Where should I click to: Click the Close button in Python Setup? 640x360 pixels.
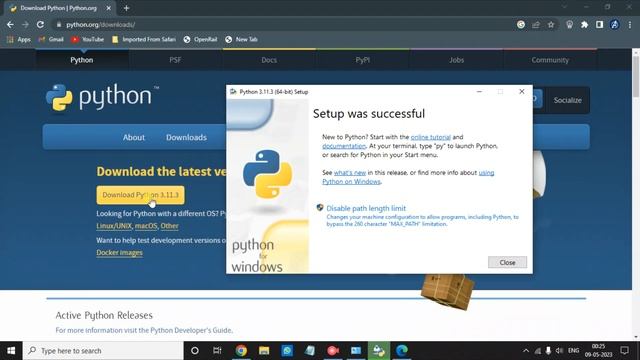[x=507, y=262]
